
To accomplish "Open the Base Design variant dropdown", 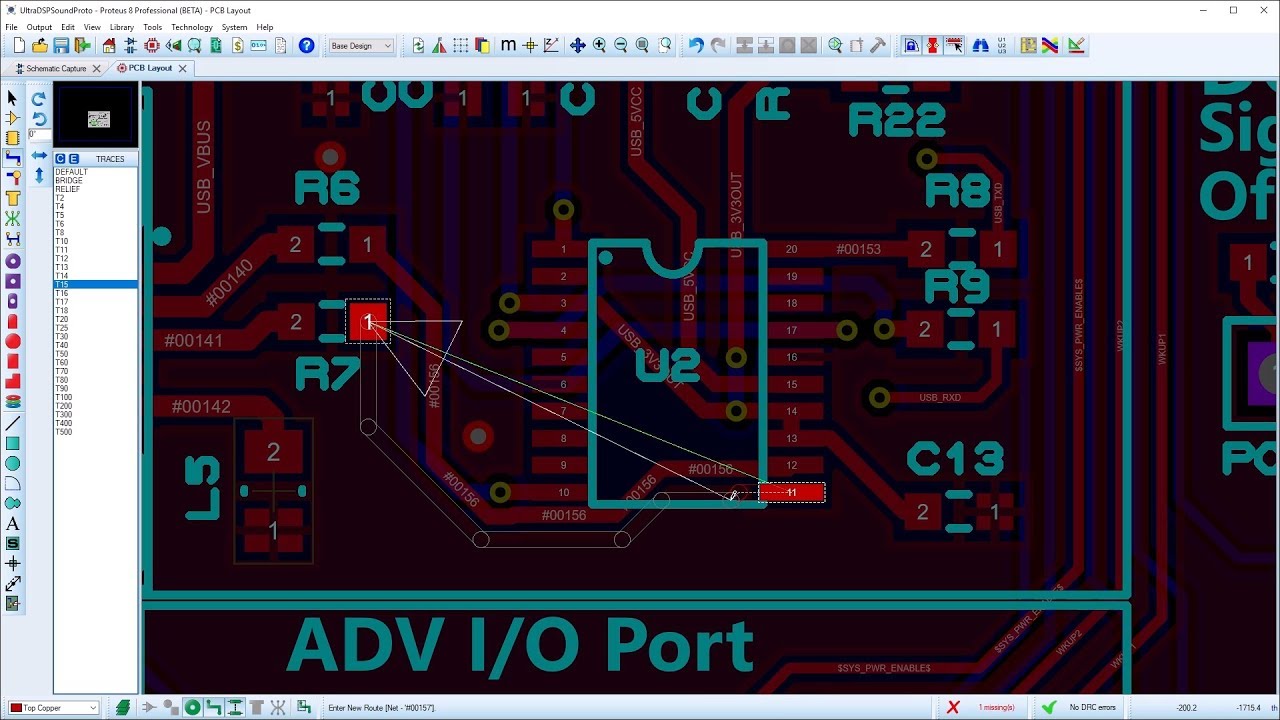I will (x=361, y=46).
